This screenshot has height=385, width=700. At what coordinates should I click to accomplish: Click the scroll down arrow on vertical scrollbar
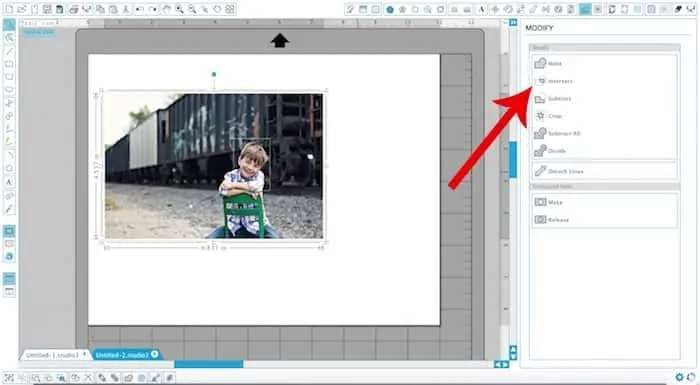coord(513,356)
